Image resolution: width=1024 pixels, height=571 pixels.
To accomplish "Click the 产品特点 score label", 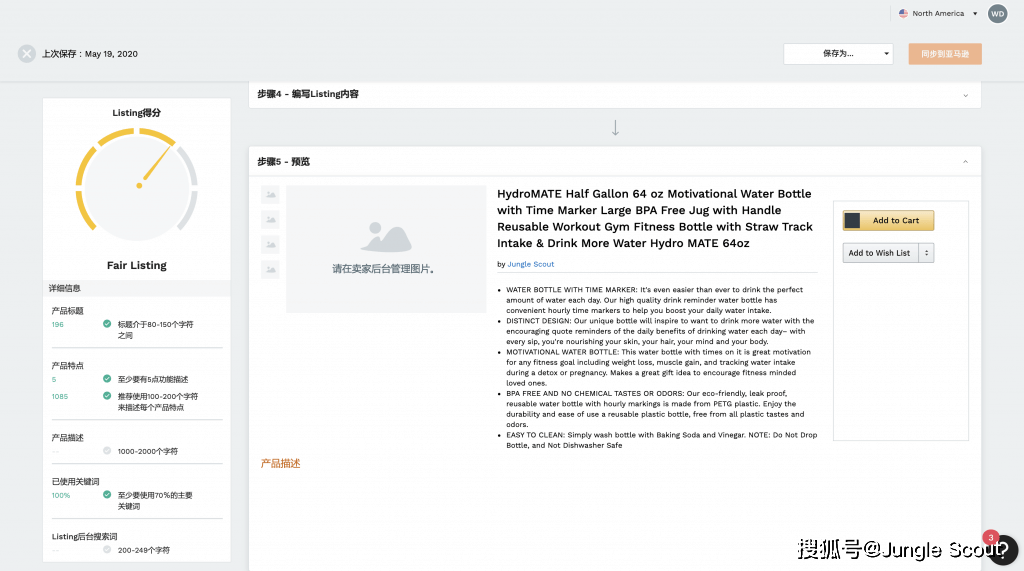I will [67, 366].
